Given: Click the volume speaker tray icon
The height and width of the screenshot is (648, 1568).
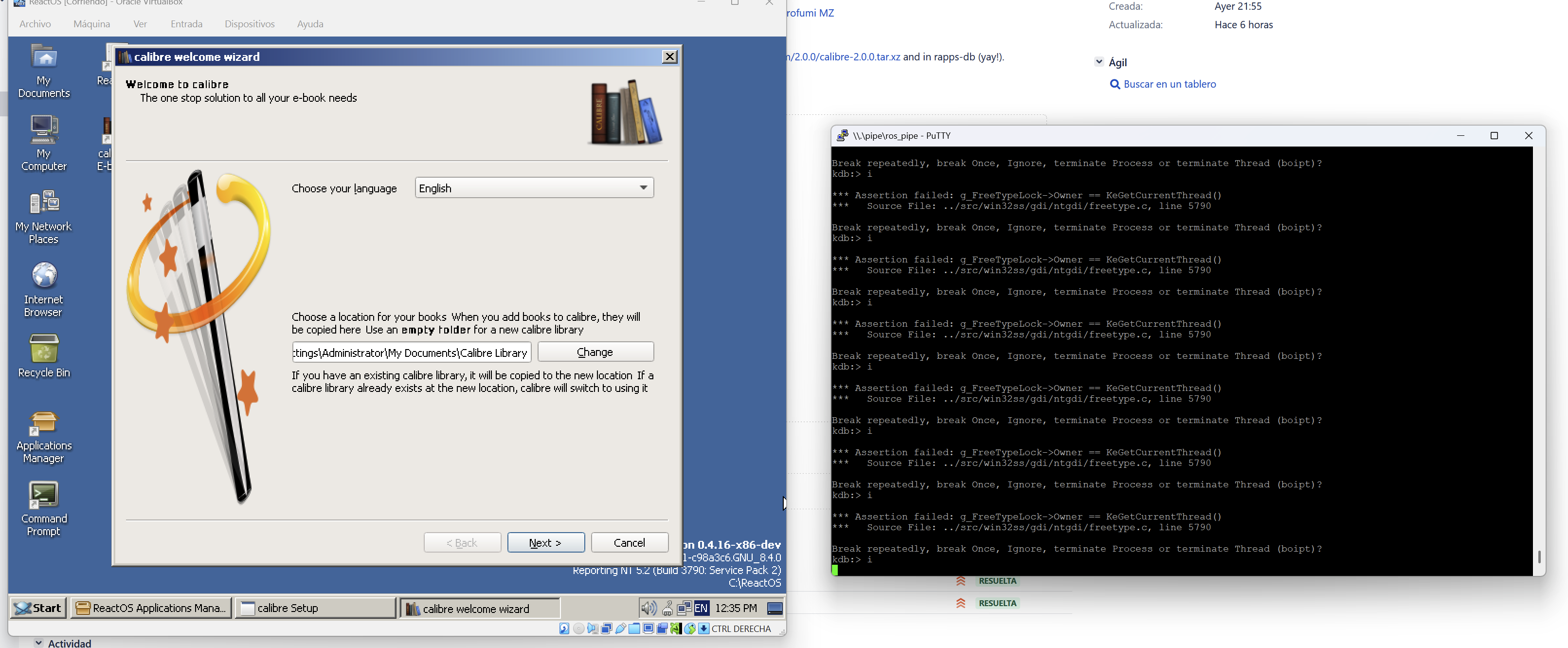Looking at the screenshot, I should pyautogui.click(x=648, y=608).
